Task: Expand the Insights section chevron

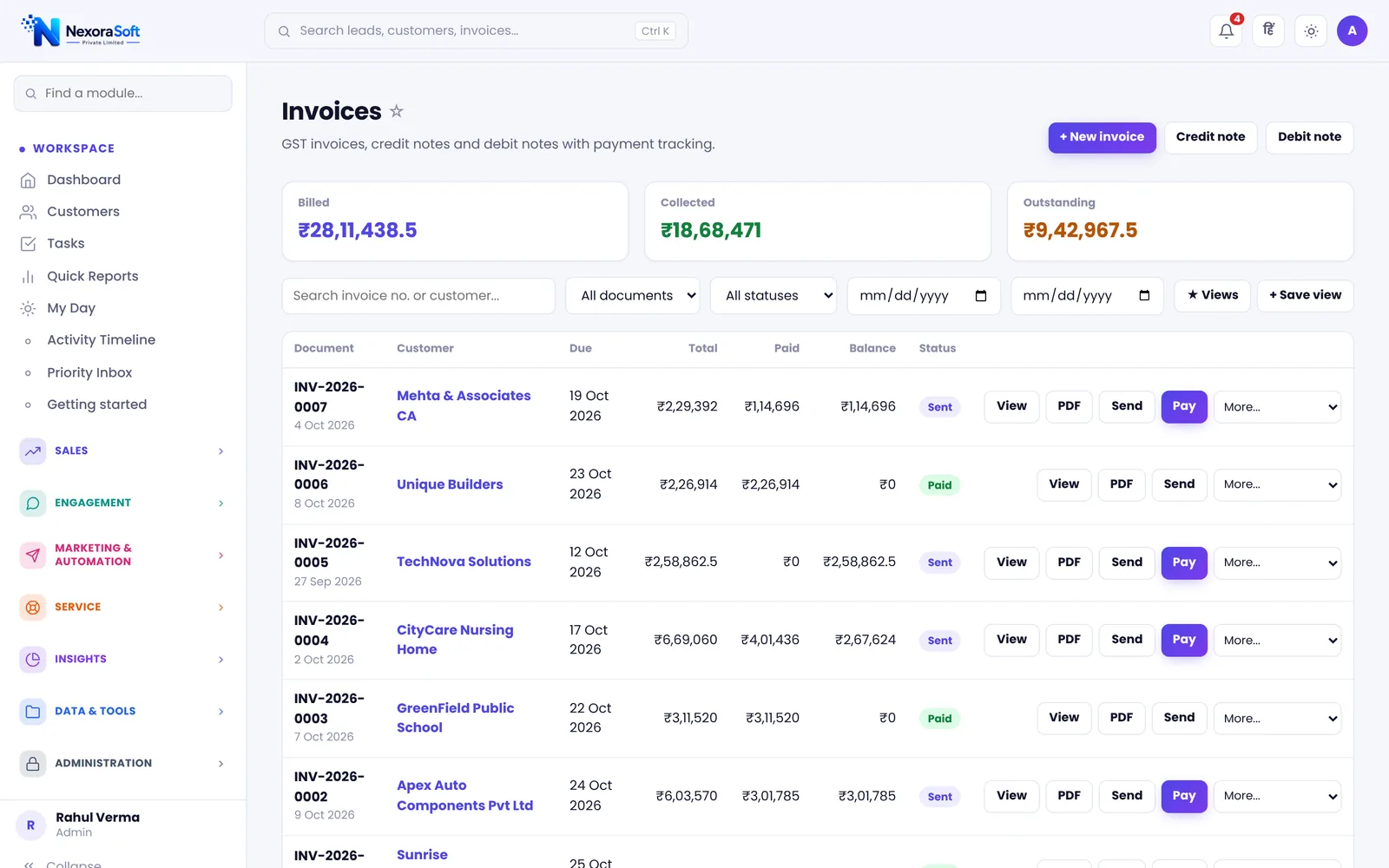Action: click(221, 660)
